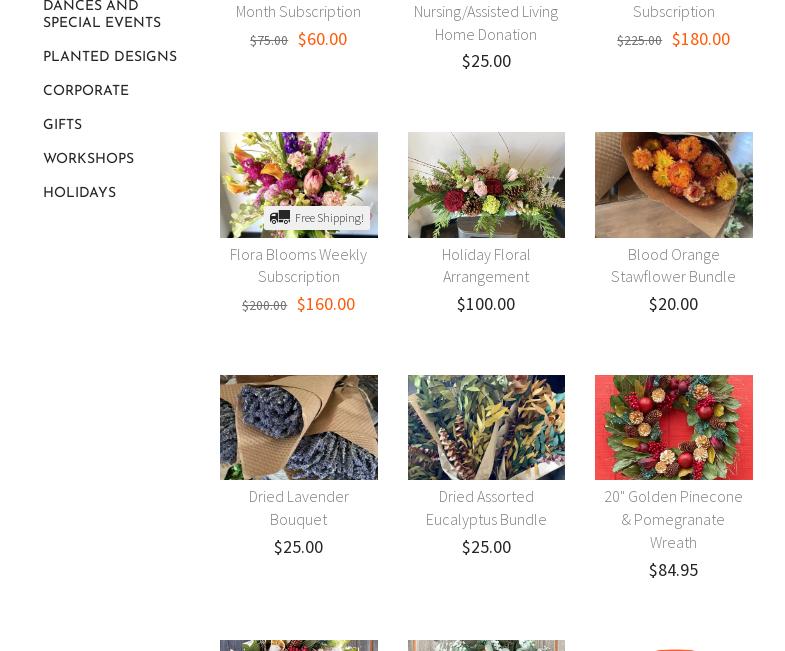785x651 pixels.
Task: Open Blood Orange Strawflower Bundle link
Action: click(673, 265)
